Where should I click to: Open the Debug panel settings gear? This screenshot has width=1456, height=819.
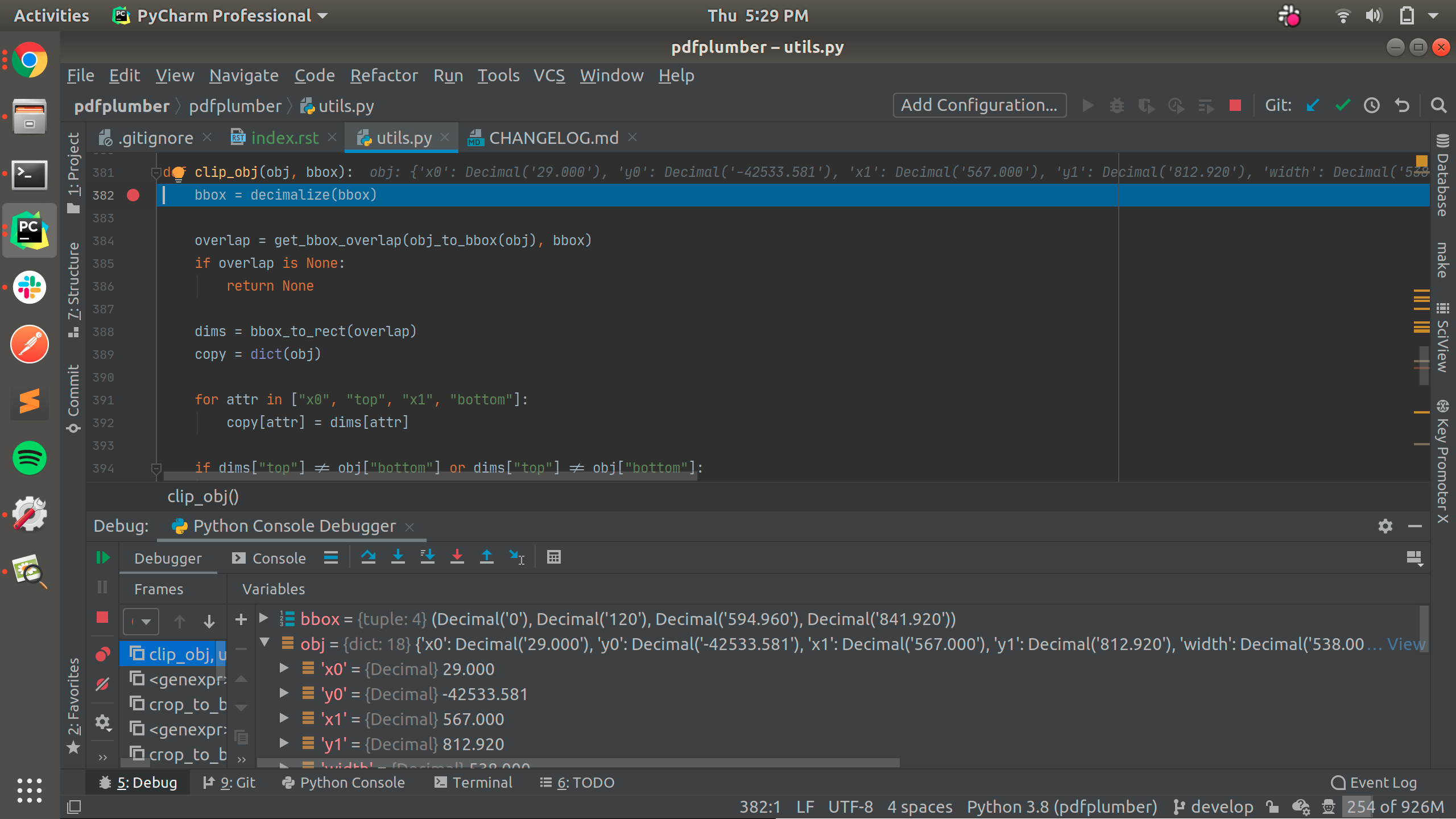click(x=1385, y=526)
